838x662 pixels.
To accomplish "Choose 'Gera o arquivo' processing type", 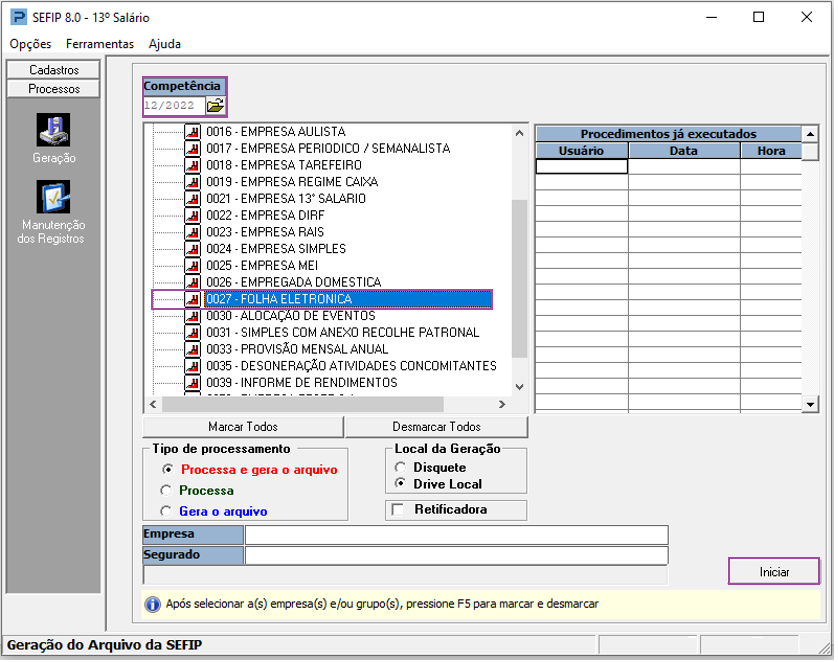I will coord(167,512).
